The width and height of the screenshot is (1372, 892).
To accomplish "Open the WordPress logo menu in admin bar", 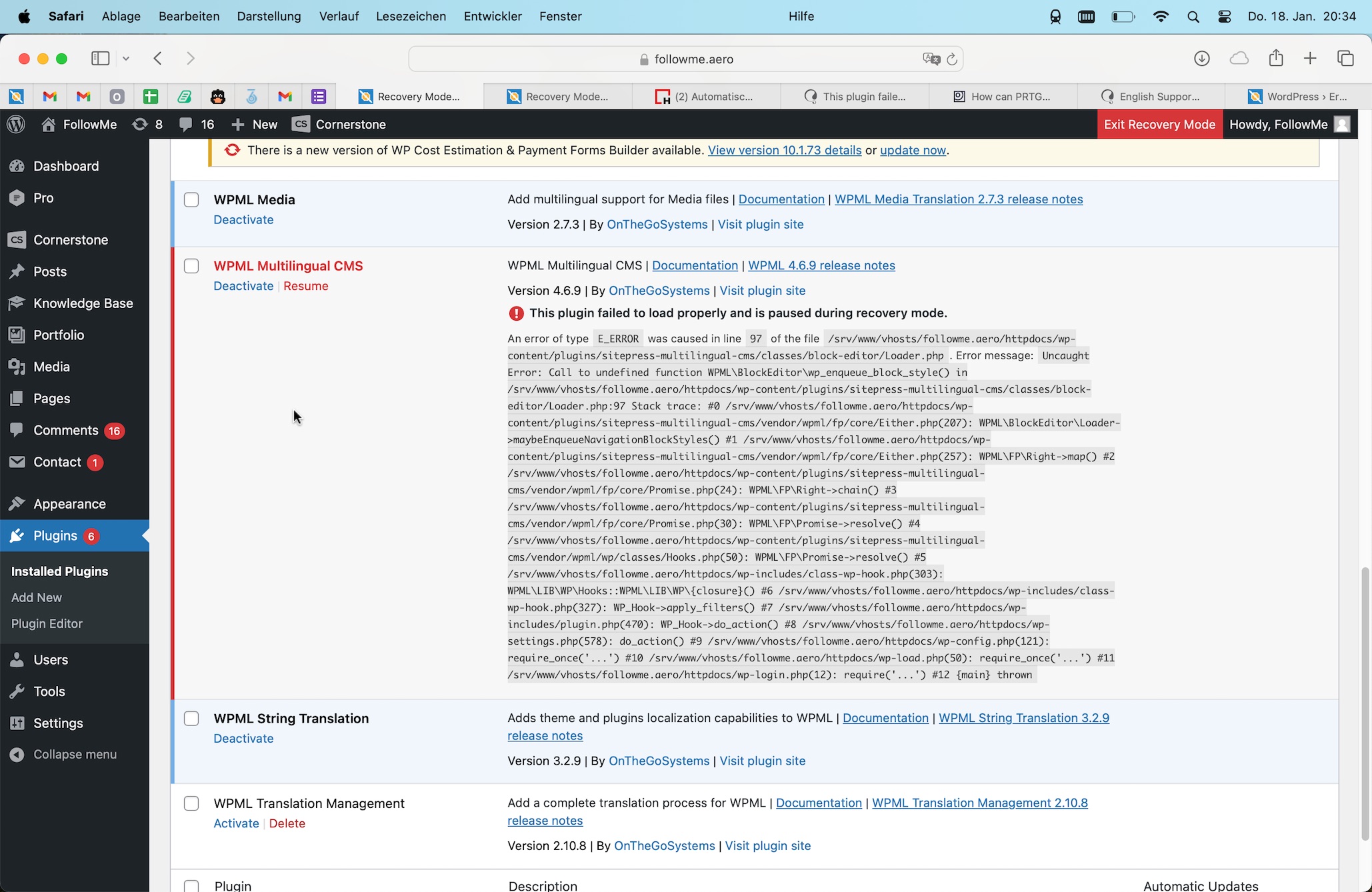I will tap(16, 125).
